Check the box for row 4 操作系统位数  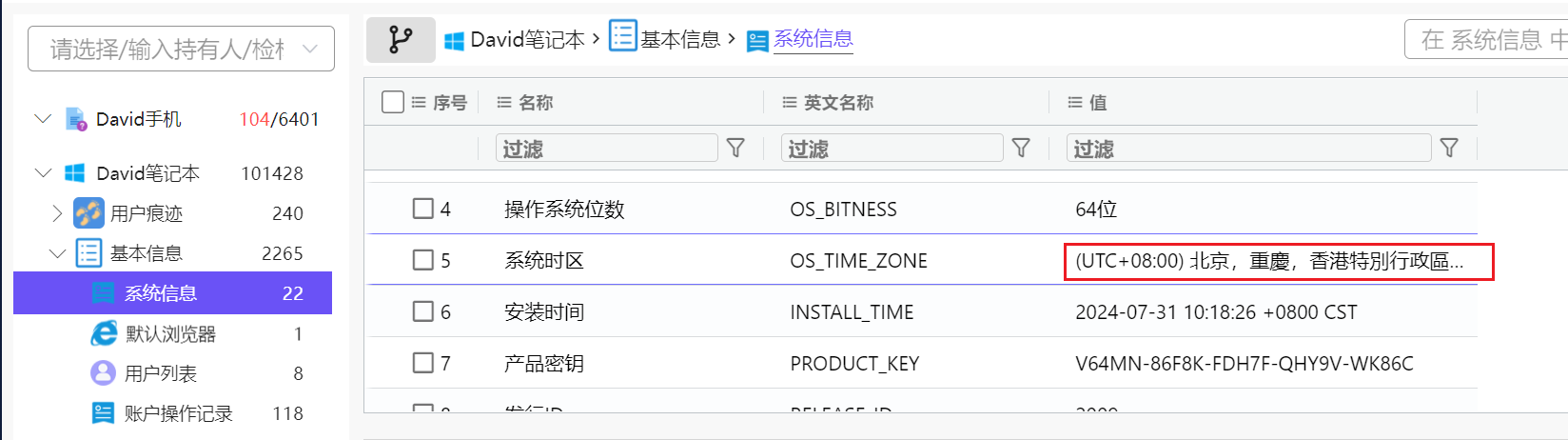[x=423, y=209]
